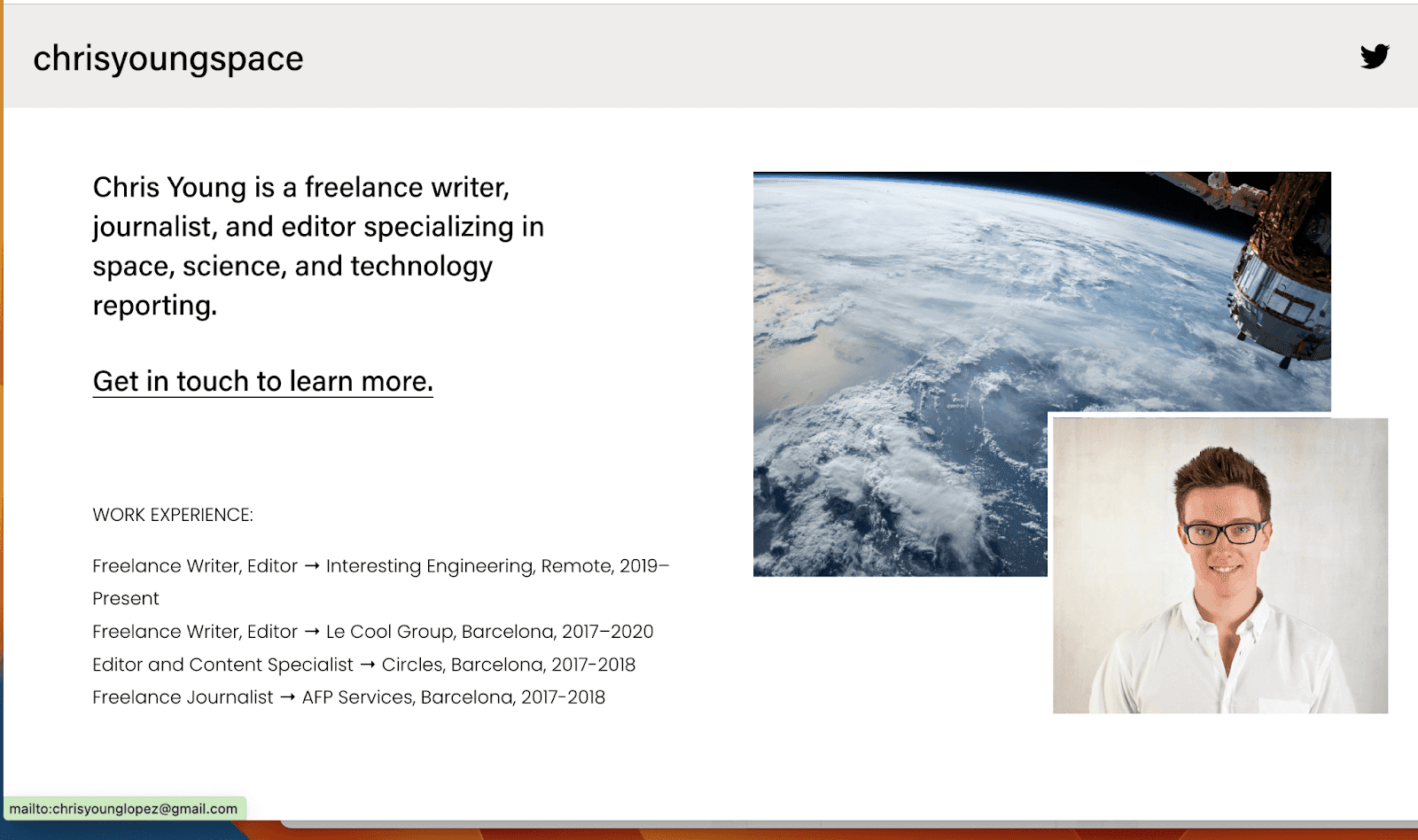Click the arrow symbol before AFP Services
The height and width of the screenshot is (840, 1418).
[288, 697]
